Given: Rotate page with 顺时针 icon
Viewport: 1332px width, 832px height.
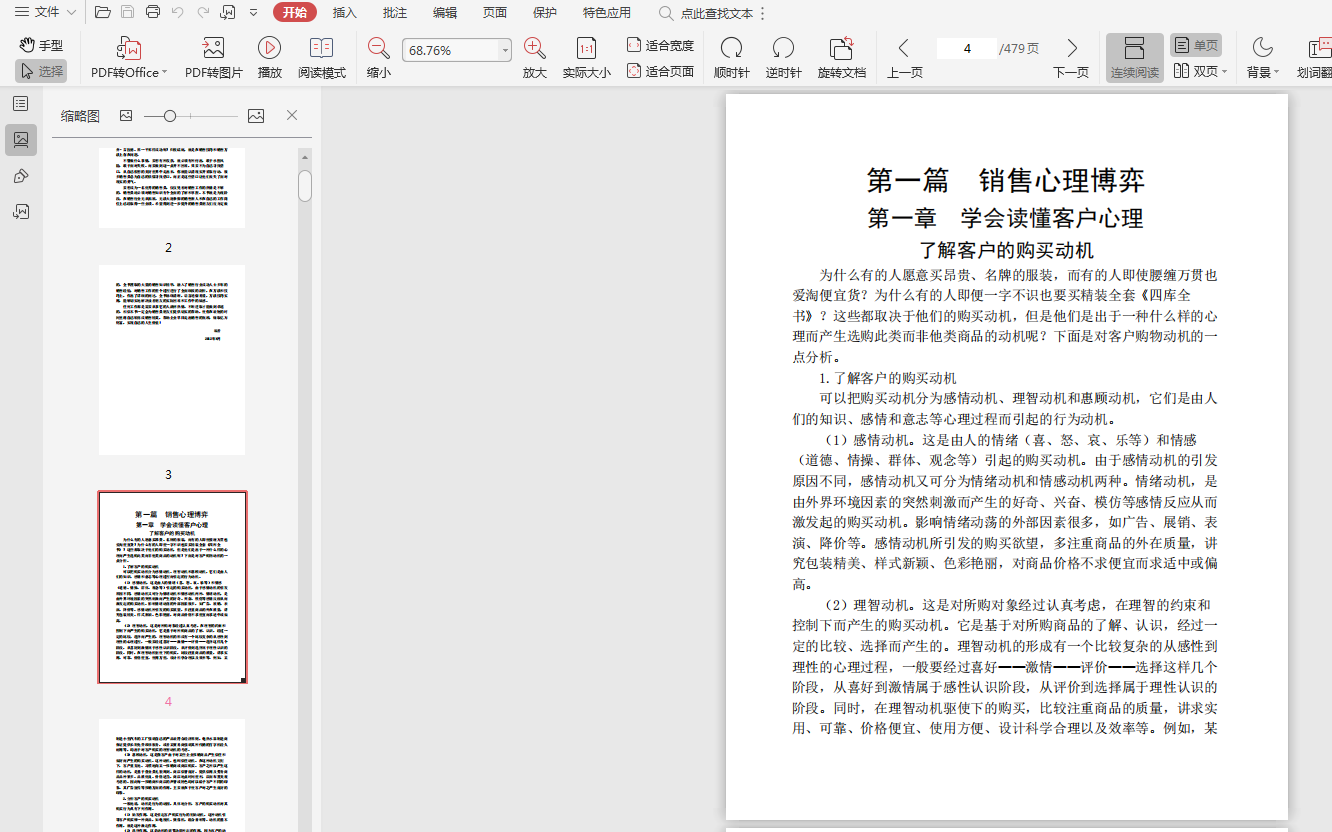Looking at the screenshot, I should 731,48.
